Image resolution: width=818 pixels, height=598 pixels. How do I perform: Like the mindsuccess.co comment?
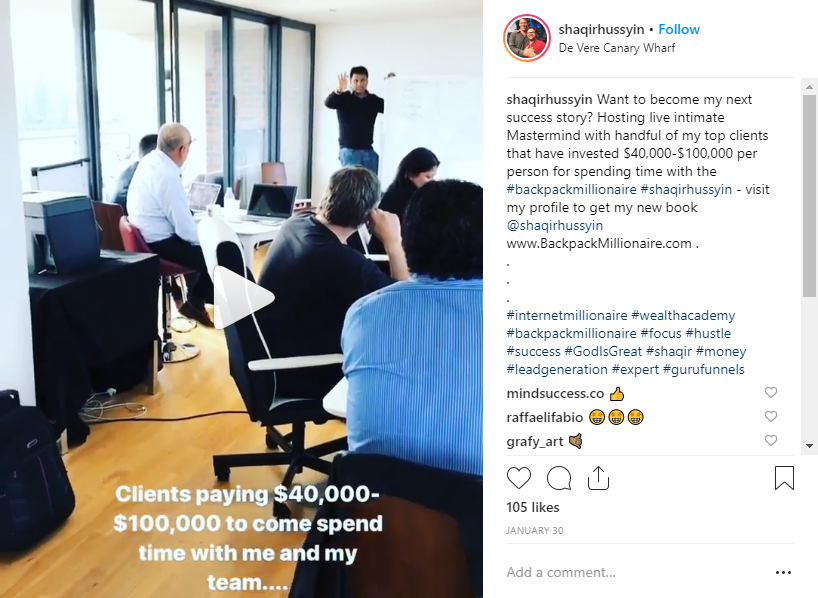tap(771, 392)
